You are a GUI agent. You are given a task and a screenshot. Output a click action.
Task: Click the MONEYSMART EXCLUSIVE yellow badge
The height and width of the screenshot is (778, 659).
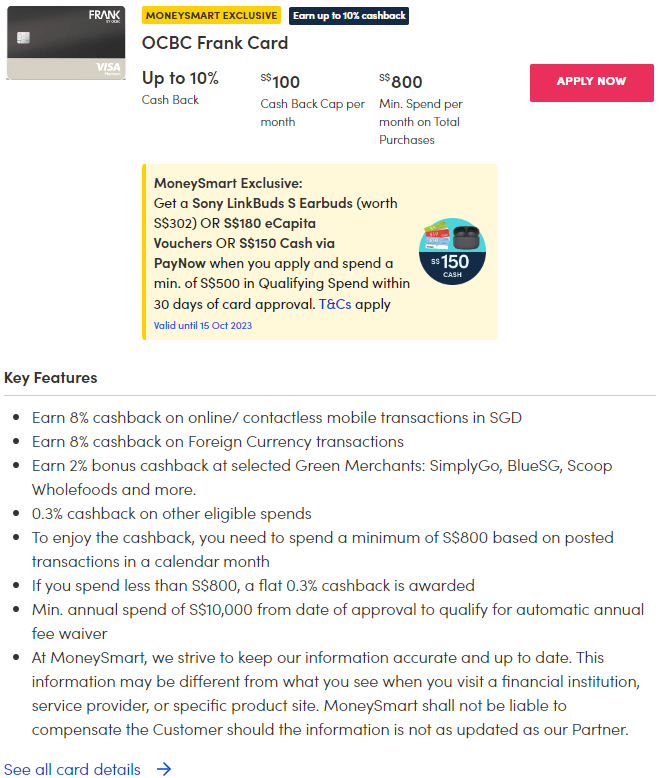tap(212, 16)
